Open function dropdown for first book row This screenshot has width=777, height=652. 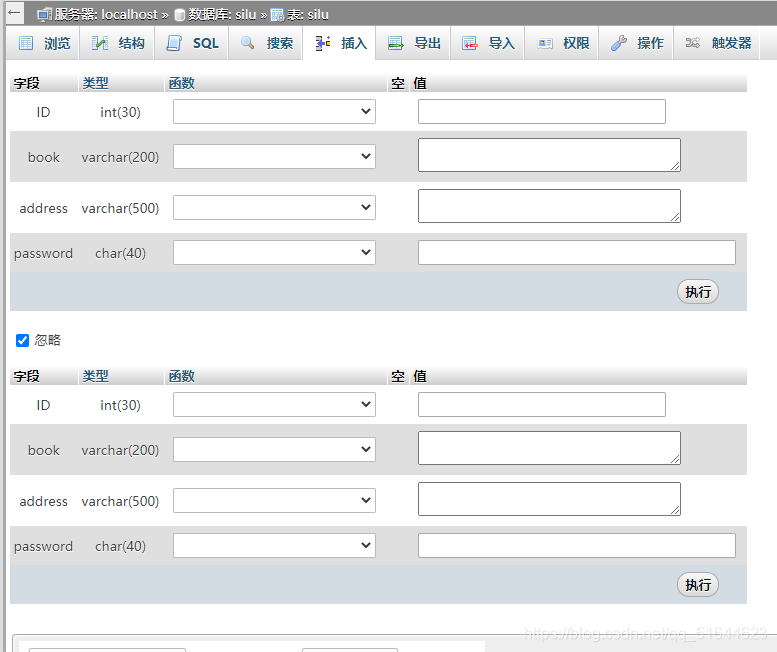pyautogui.click(x=274, y=157)
